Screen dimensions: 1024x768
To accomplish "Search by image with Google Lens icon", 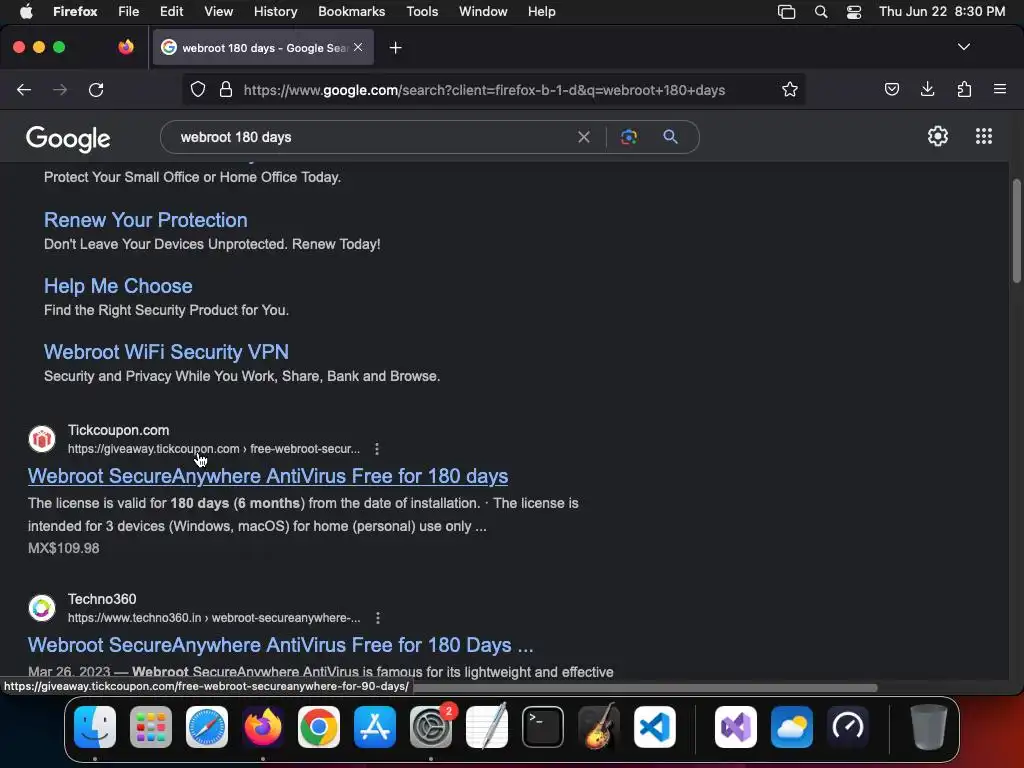I will (629, 137).
